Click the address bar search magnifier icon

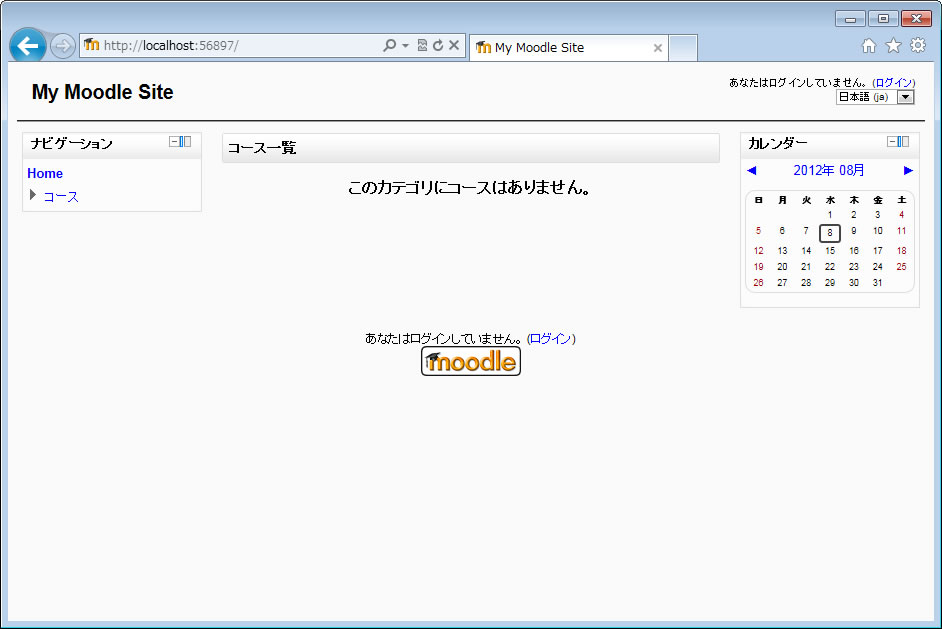tap(389, 46)
